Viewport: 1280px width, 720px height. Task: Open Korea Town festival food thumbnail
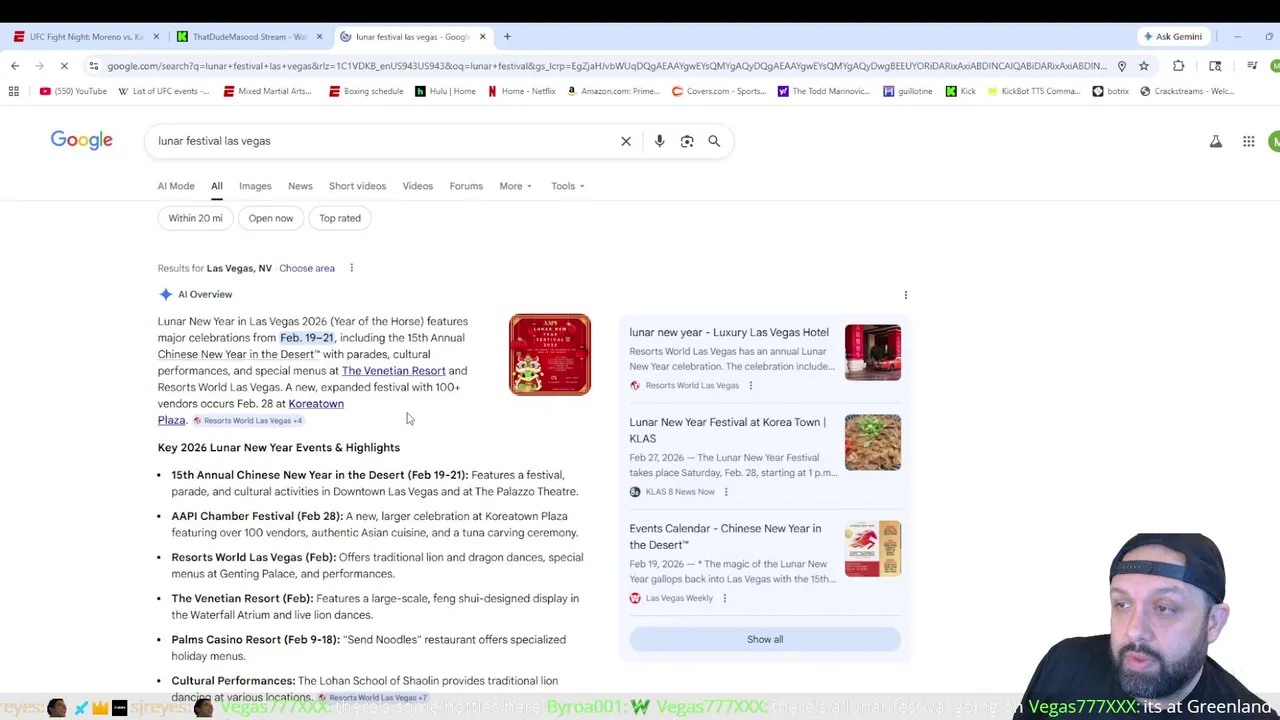click(873, 443)
